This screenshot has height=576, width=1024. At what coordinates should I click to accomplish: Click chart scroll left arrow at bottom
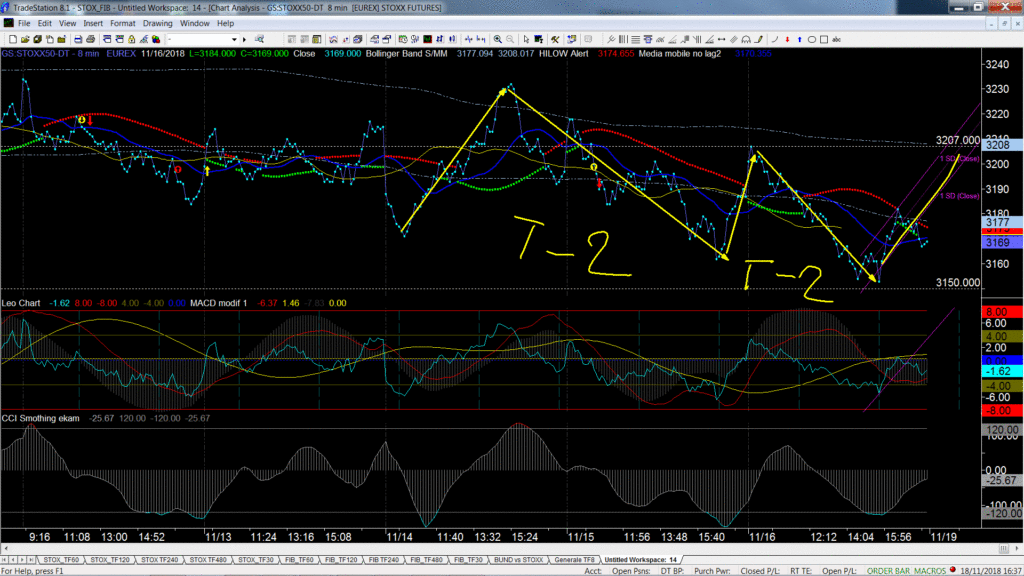pyautogui.click(x=6, y=549)
